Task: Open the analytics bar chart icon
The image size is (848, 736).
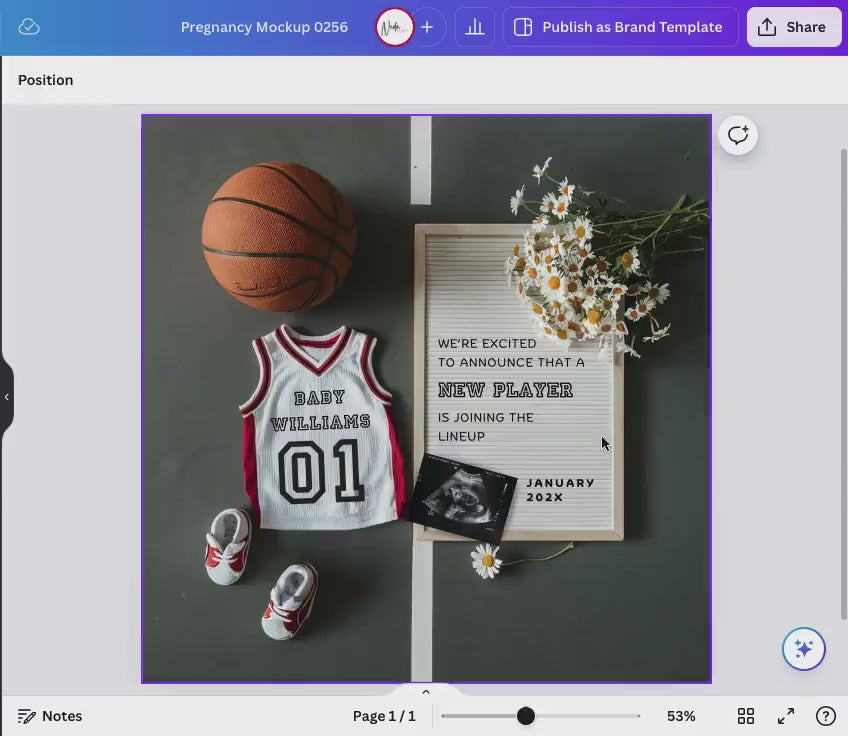Action: point(475,27)
